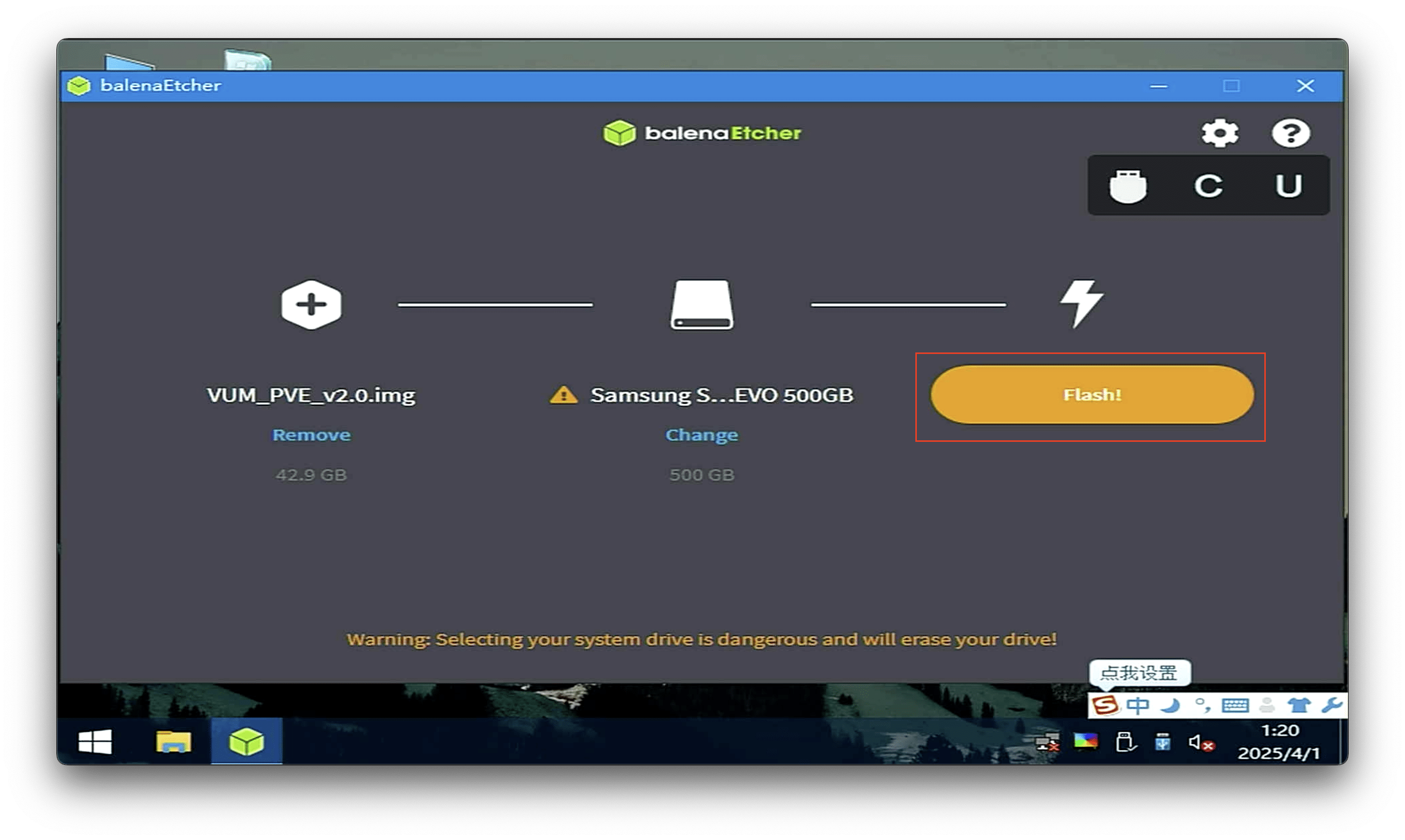
Task: Remove the selected VUM_PVE_v2.0.img image
Action: click(311, 435)
